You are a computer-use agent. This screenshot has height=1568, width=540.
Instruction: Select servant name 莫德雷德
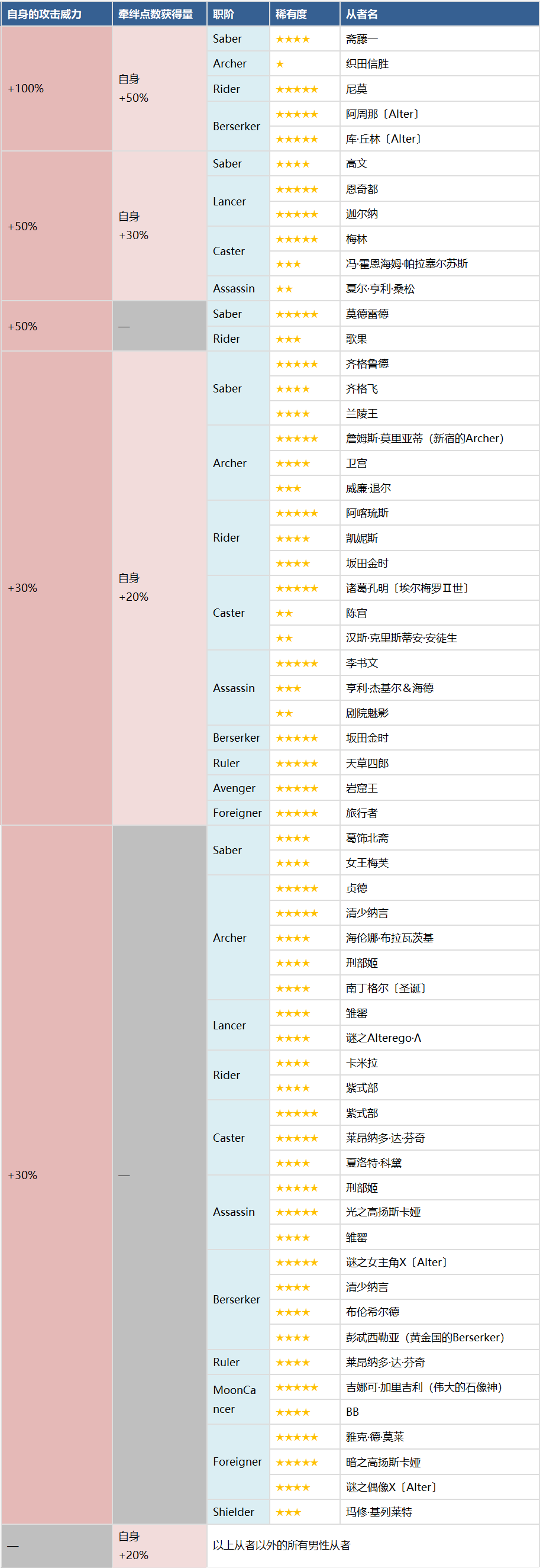tap(367, 314)
